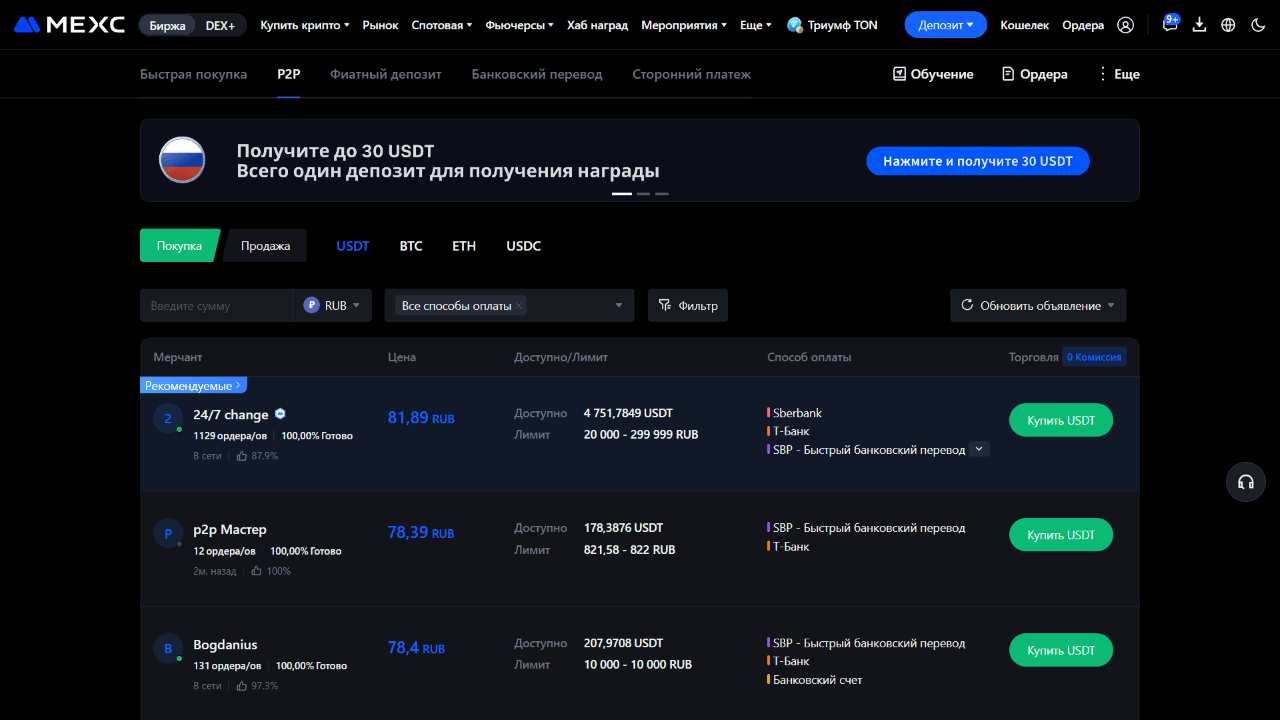Expand more payment methods for 24/7 change
Image resolution: width=1280 pixels, height=720 pixels.
pyautogui.click(x=980, y=450)
